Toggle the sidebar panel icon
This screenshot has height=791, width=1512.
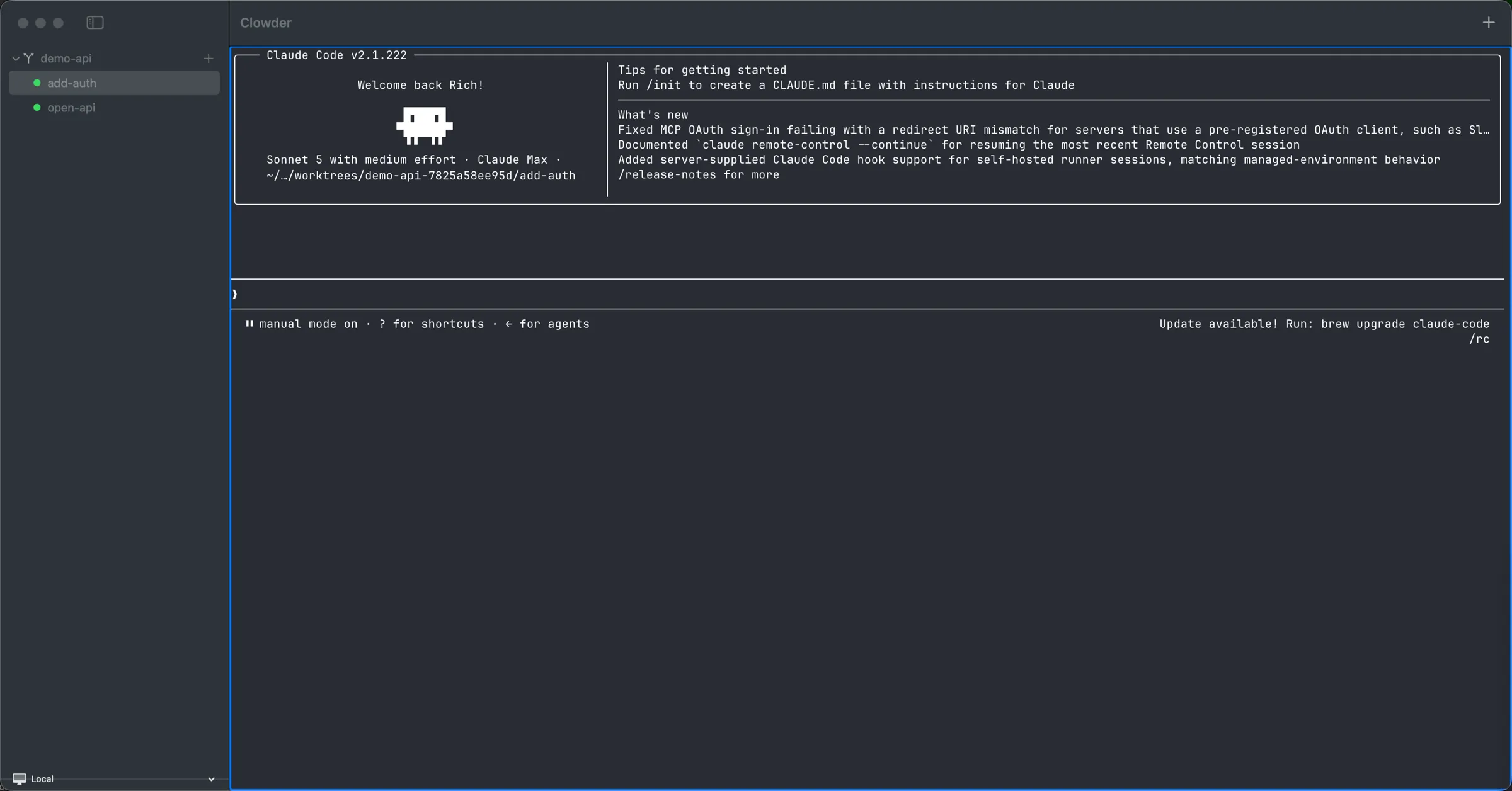click(95, 23)
